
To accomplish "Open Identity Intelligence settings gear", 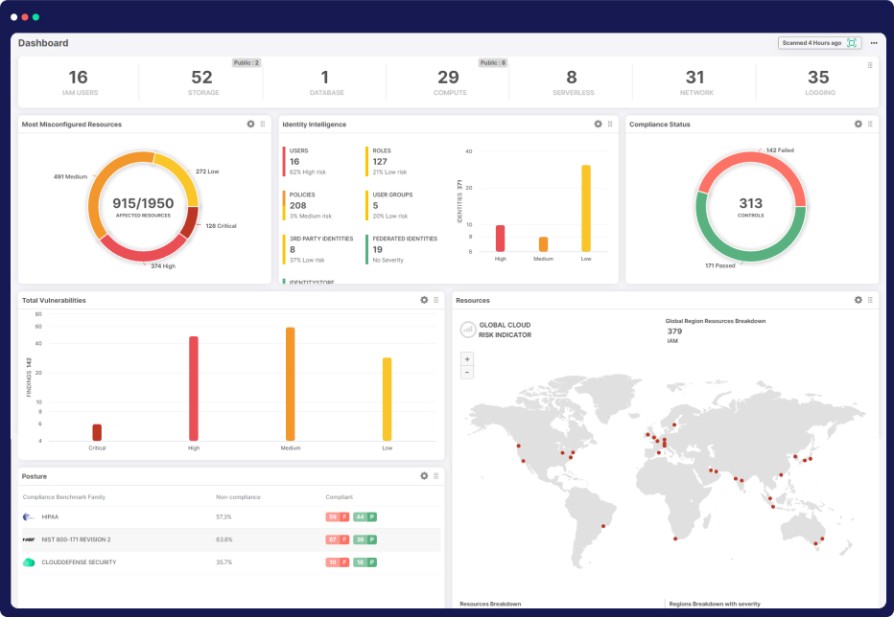I will click(598, 124).
